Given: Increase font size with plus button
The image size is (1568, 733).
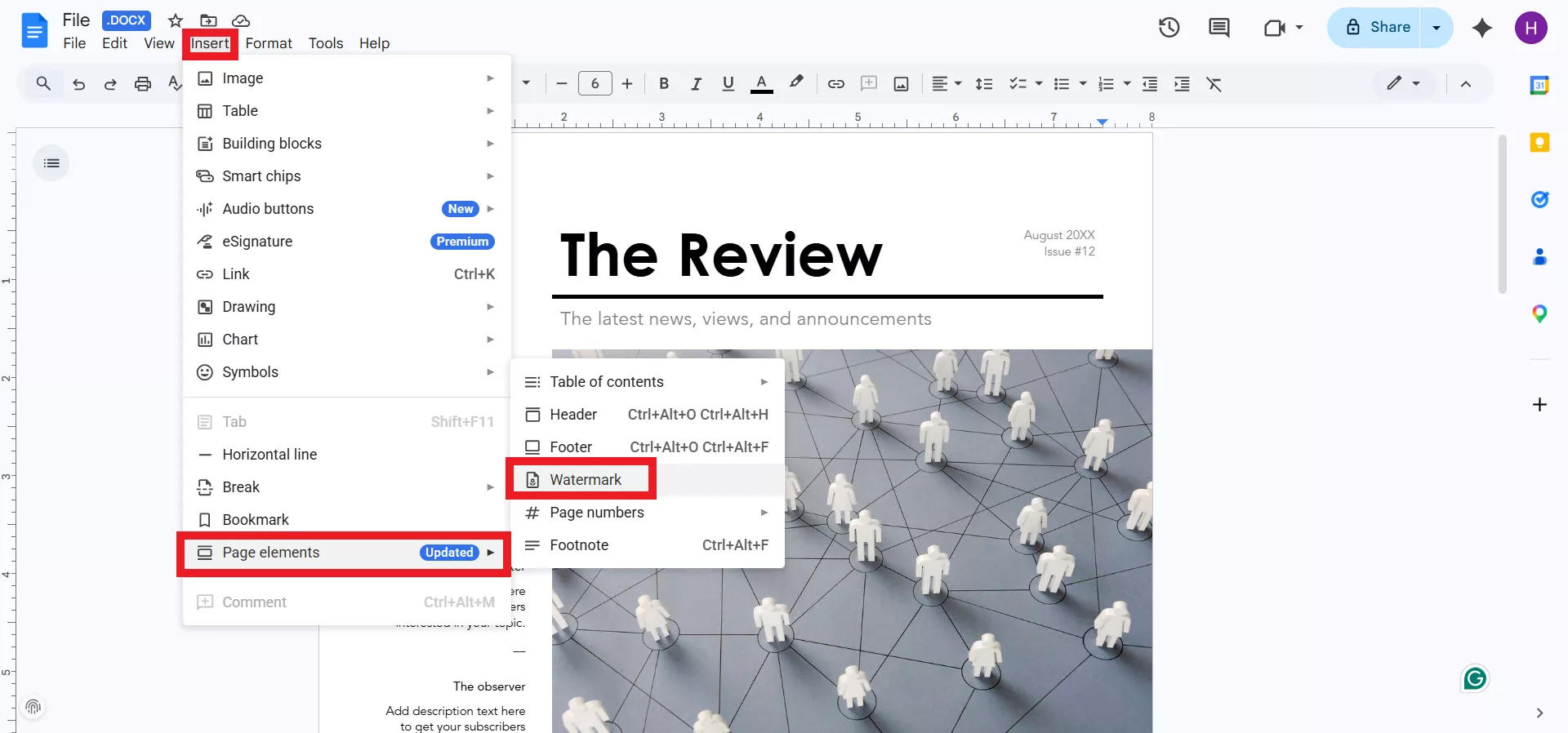Looking at the screenshot, I should (627, 83).
